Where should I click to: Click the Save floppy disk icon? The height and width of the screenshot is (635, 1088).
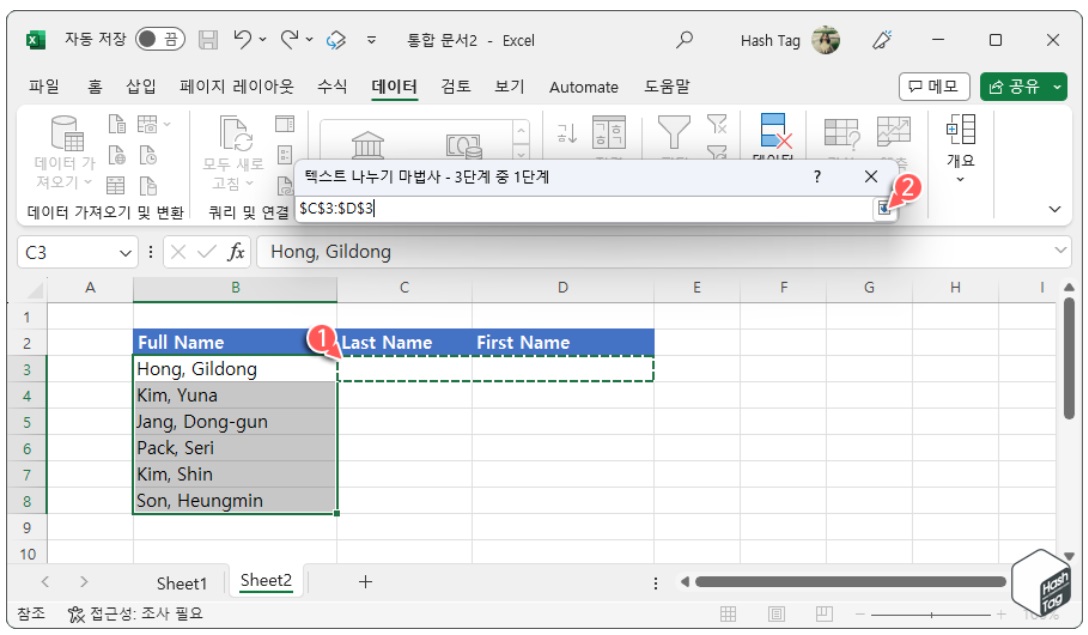(208, 40)
